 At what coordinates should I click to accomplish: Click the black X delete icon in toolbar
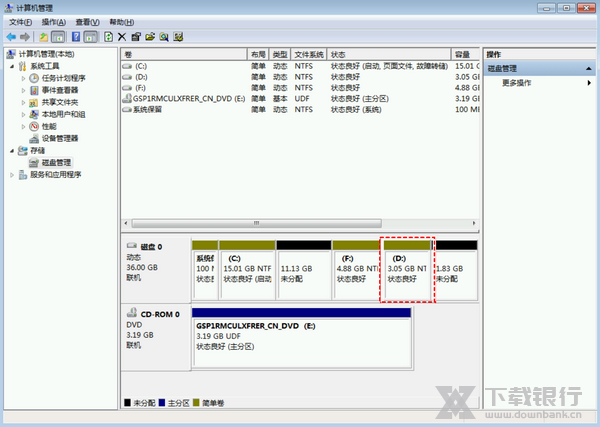[x=122, y=37]
